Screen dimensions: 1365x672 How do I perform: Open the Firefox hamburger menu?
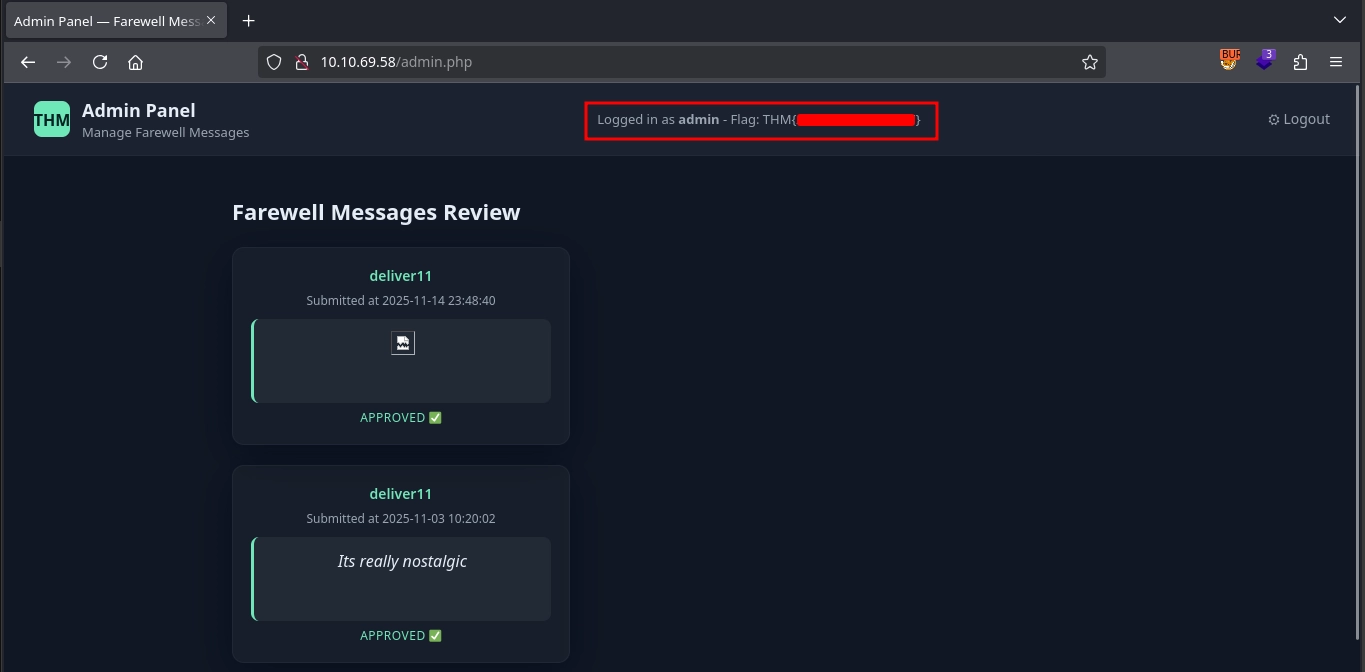1336,62
